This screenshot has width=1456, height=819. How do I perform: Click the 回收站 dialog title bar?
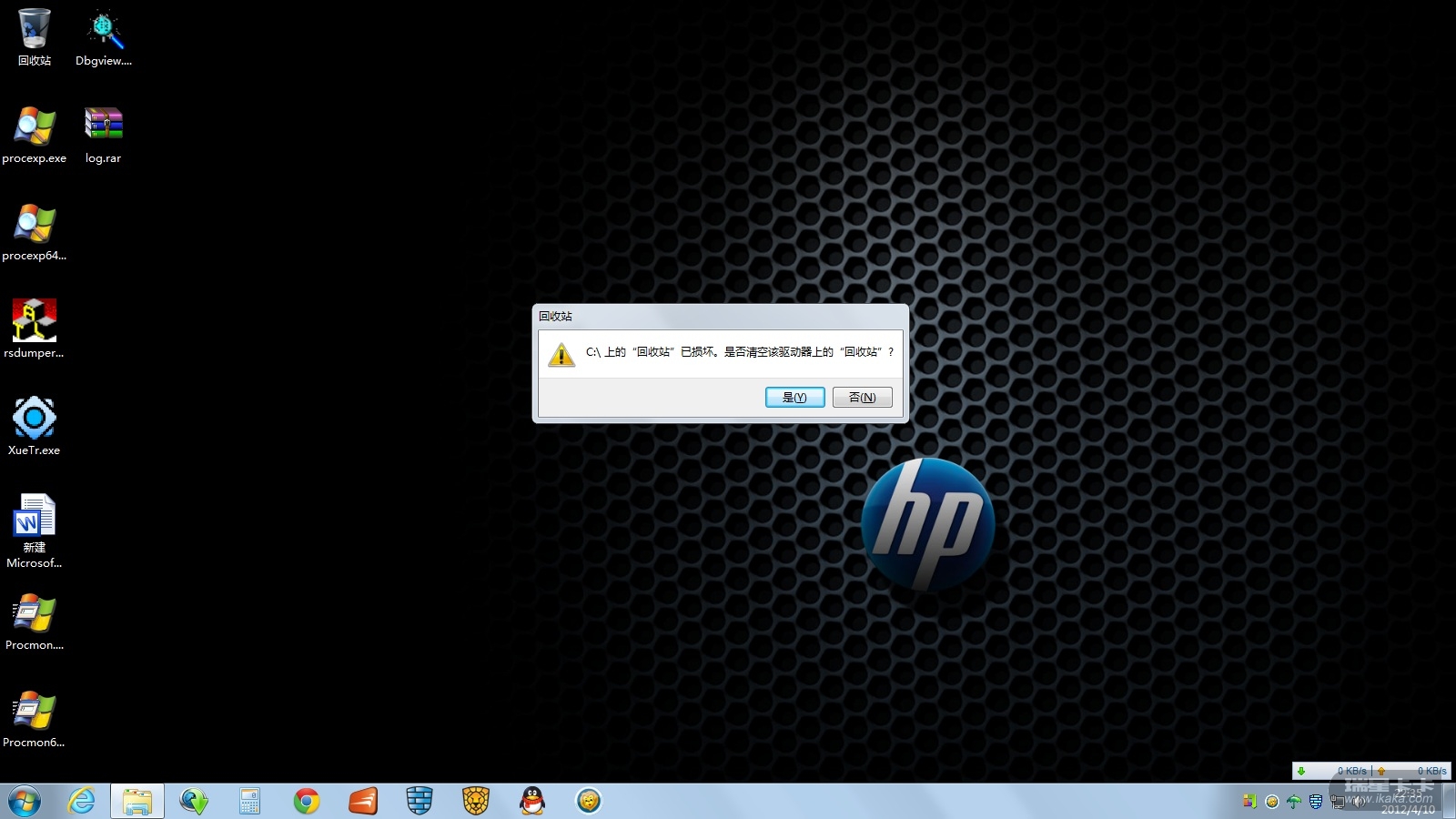pos(720,316)
